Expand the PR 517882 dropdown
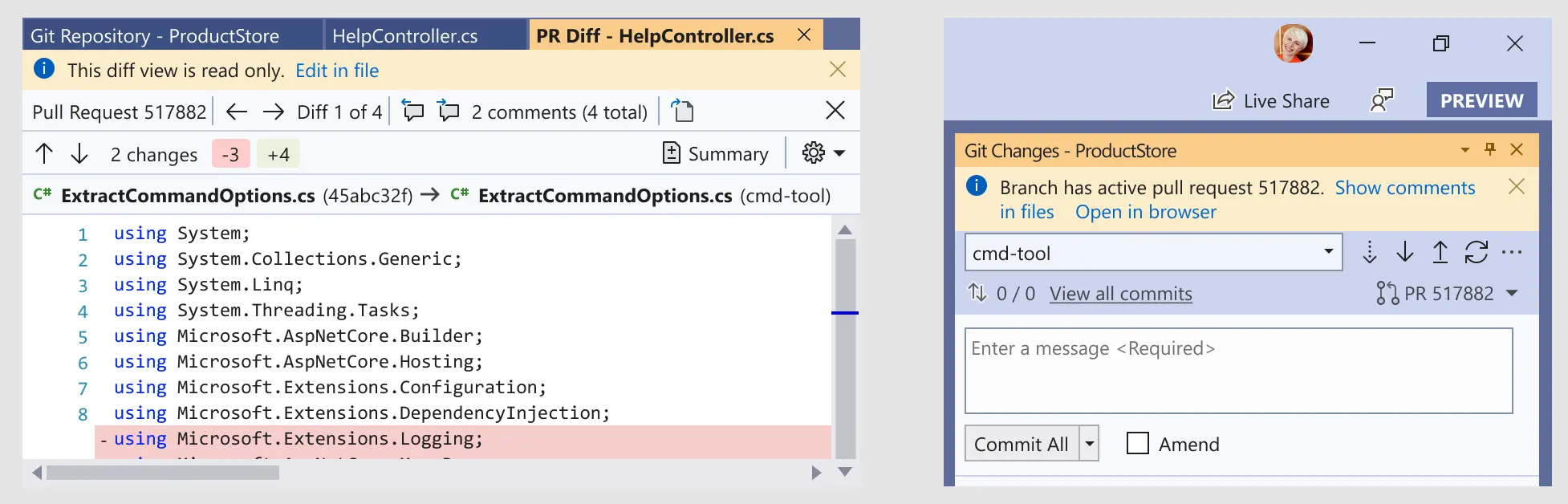This screenshot has width=1568, height=504. [1513, 294]
